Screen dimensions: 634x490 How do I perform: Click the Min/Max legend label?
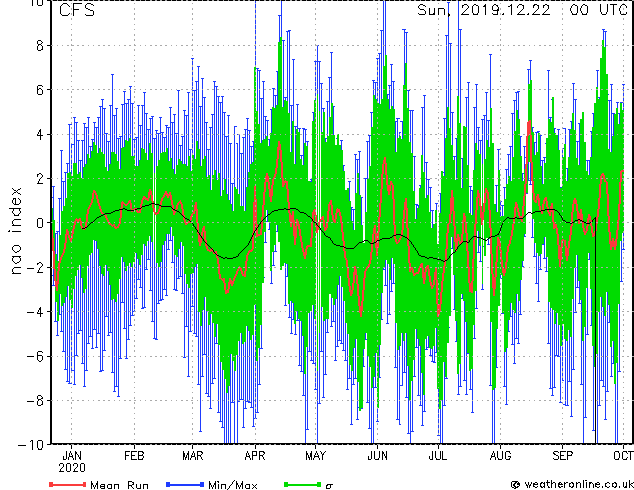(x=232, y=485)
